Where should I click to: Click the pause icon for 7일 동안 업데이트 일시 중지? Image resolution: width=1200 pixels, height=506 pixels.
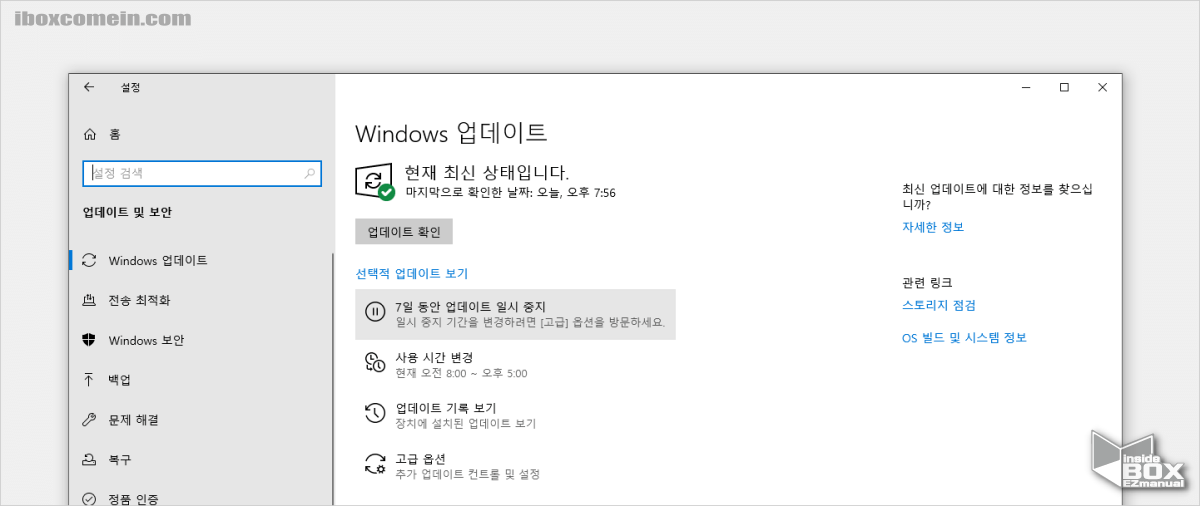pyautogui.click(x=374, y=313)
